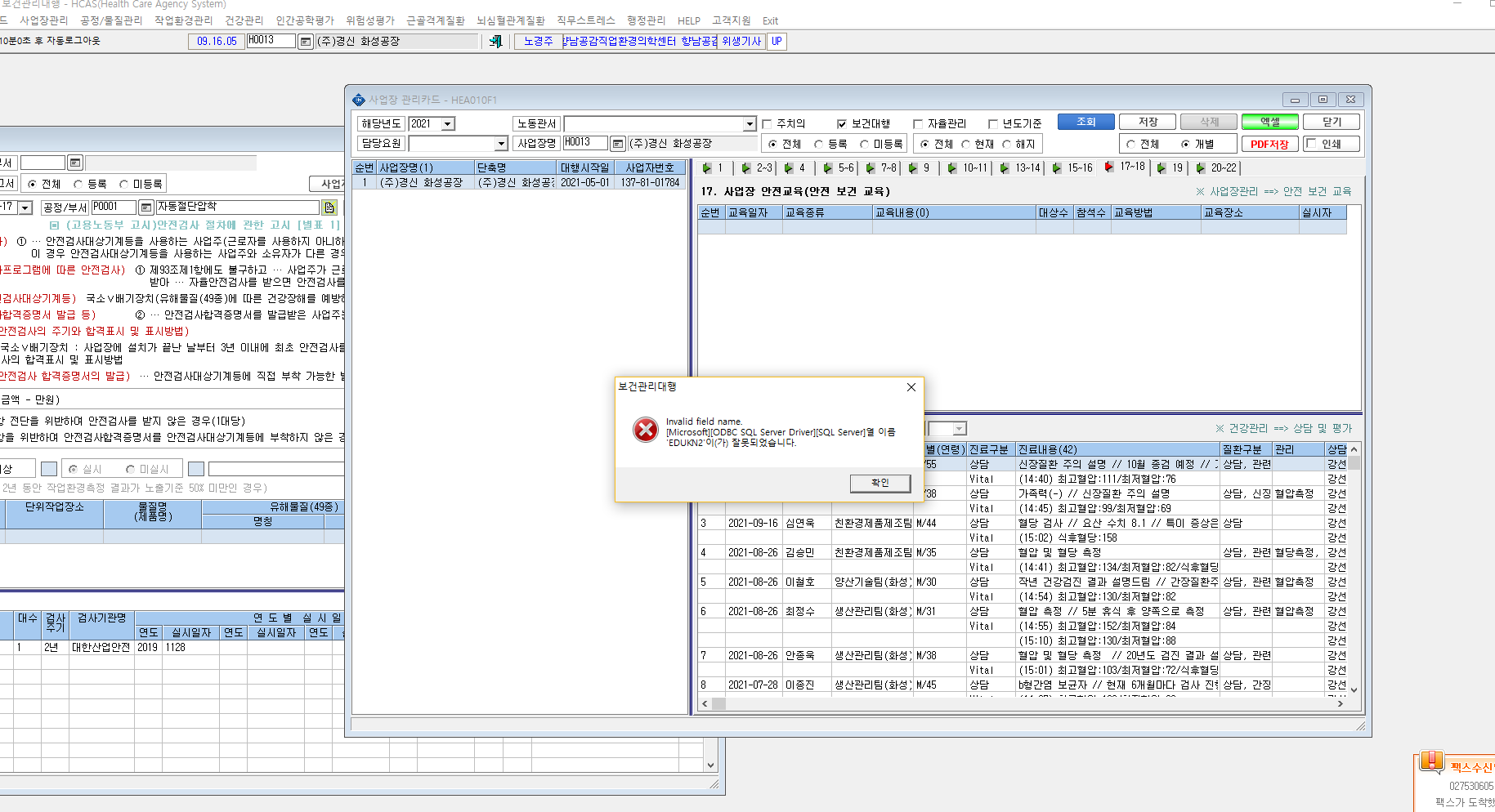Image resolution: width=1495 pixels, height=812 pixels.
Task: Click the 조회 search button
Action: [1086, 122]
